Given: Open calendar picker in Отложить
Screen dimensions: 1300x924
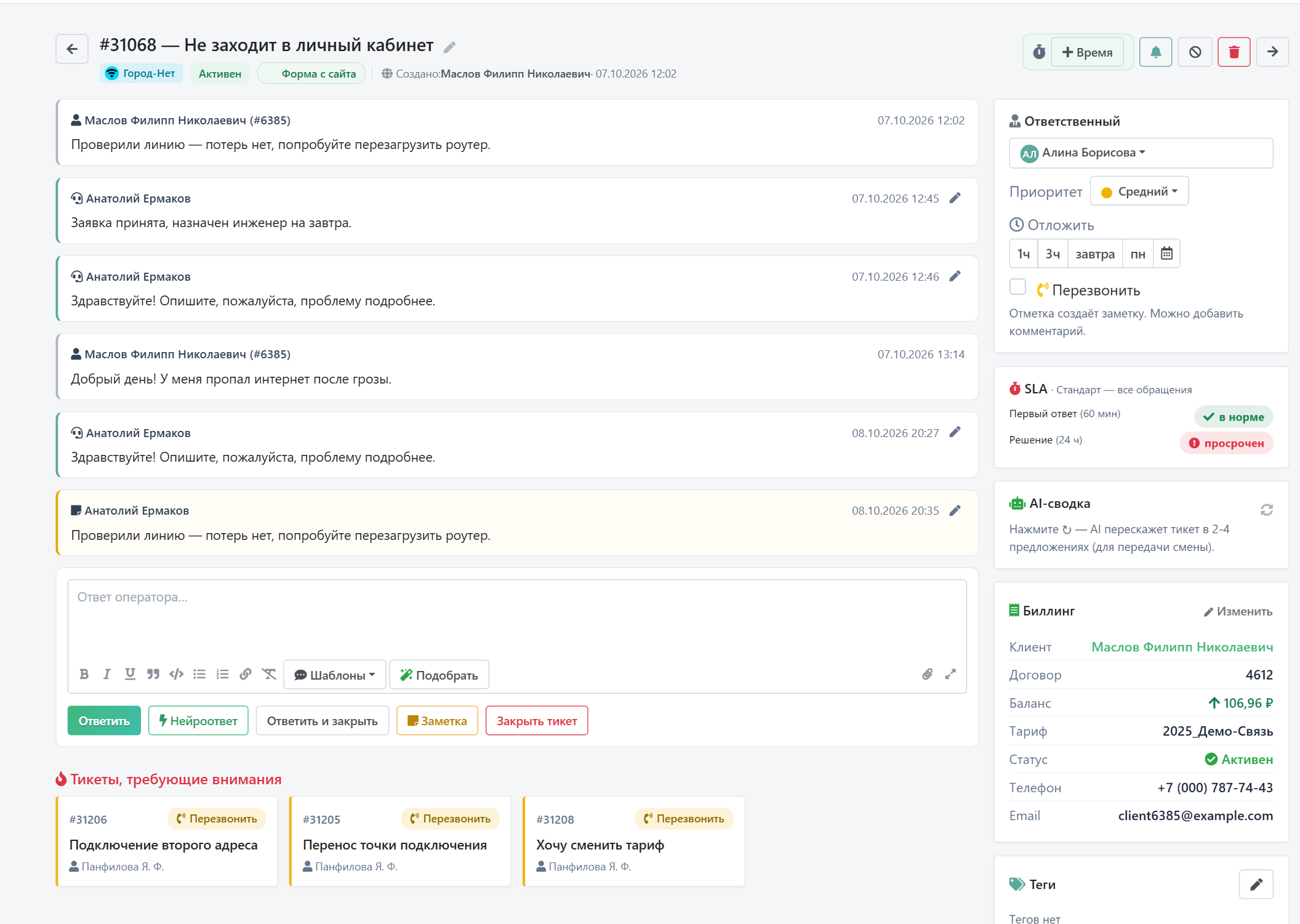Looking at the screenshot, I should (1166, 254).
